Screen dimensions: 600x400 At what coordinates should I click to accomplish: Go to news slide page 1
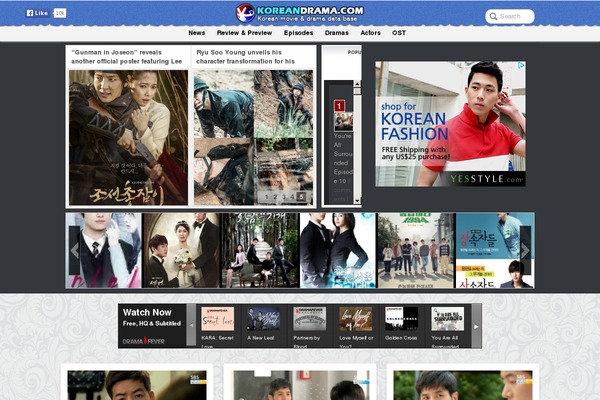pyautogui.click(x=267, y=197)
